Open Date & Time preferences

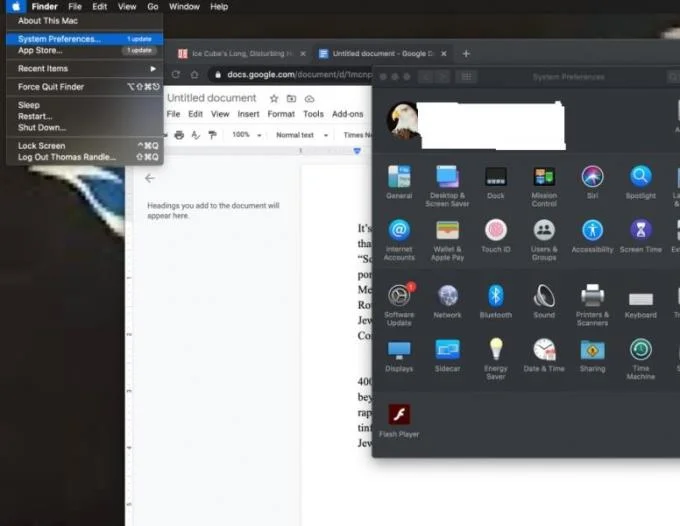coord(544,356)
